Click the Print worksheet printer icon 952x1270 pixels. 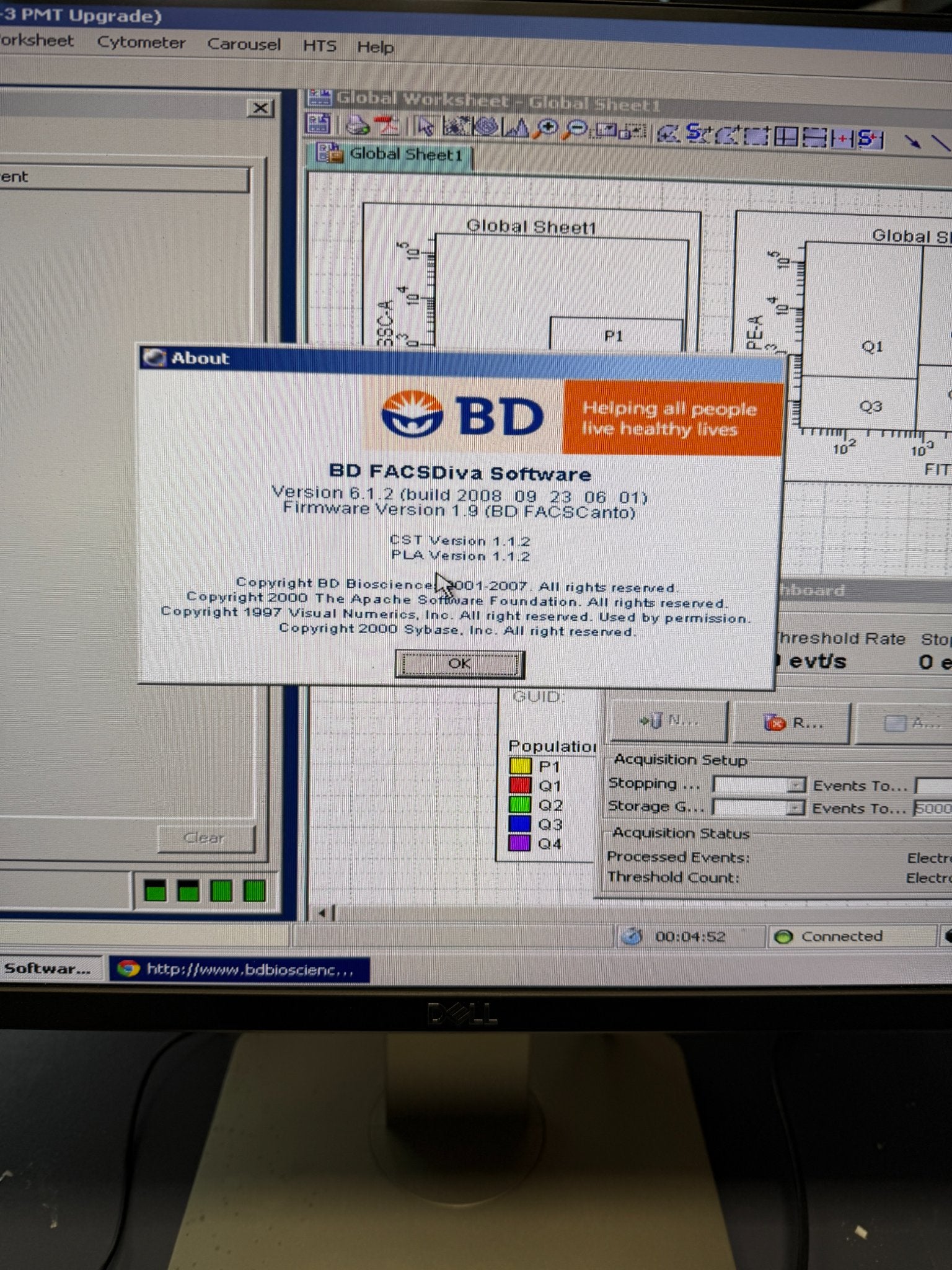[x=357, y=126]
